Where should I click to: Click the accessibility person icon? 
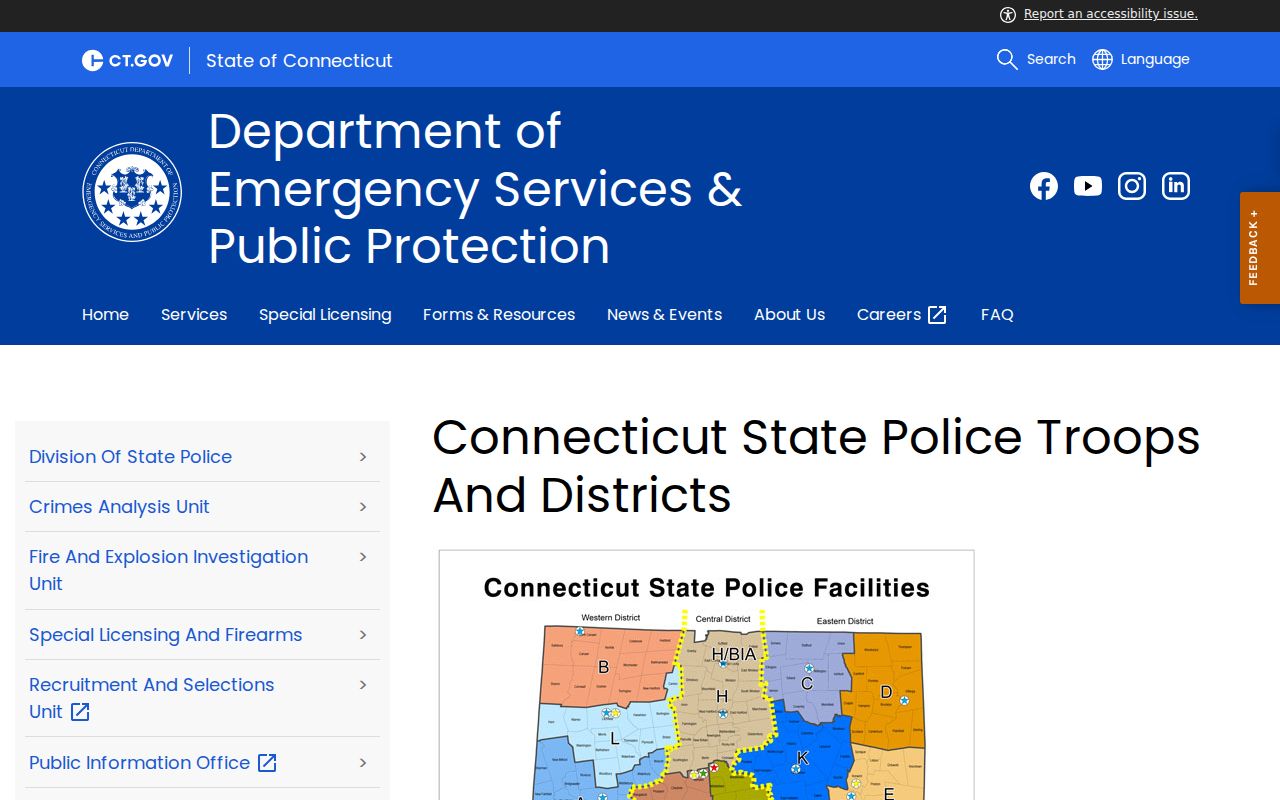tap(1008, 14)
